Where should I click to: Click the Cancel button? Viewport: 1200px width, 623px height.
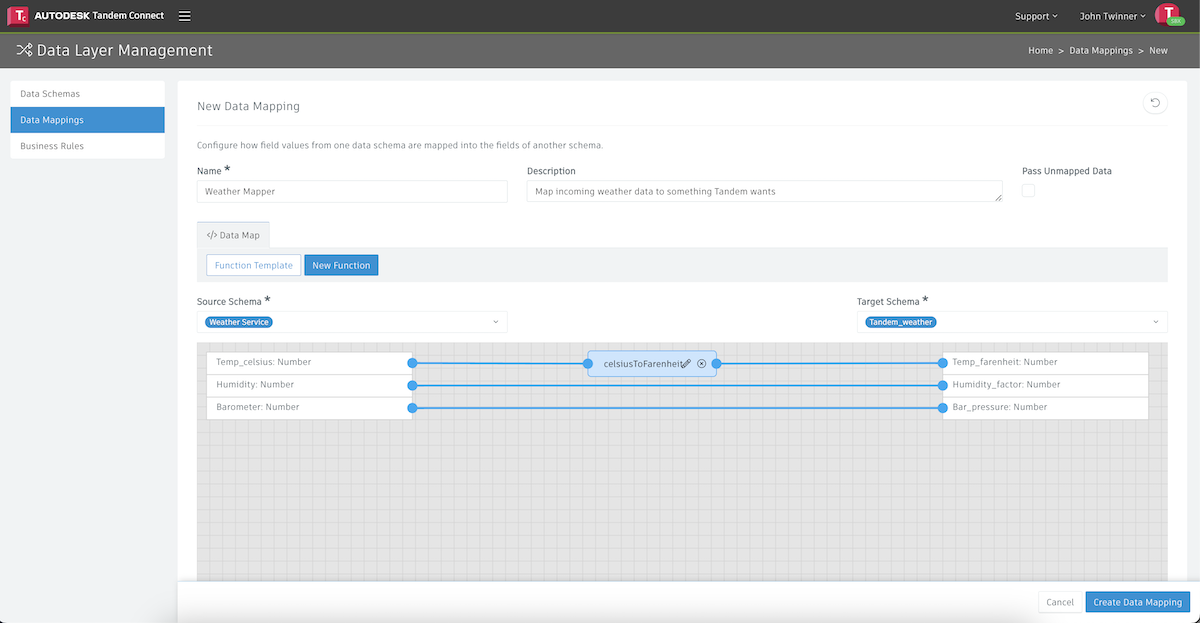(x=1059, y=602)
